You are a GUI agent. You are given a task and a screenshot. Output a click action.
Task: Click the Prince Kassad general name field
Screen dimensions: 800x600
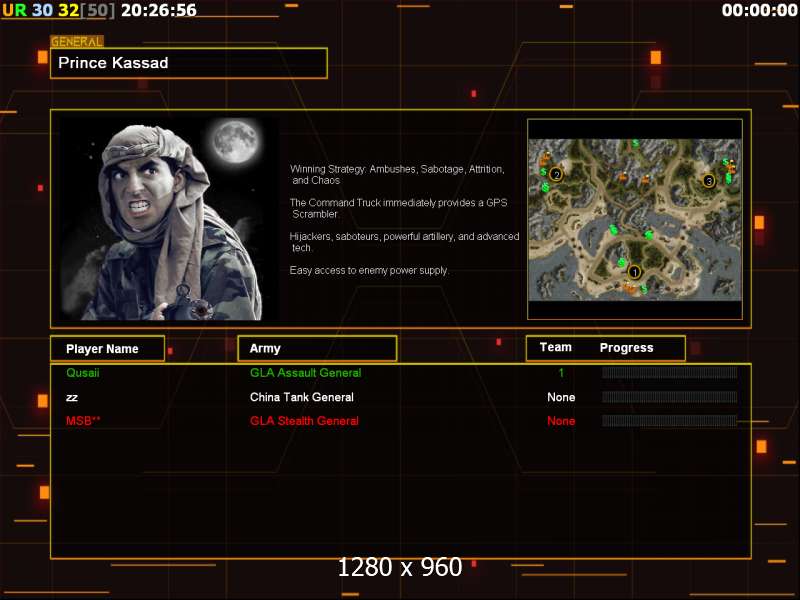pyautogui.click(x=188, y=63)
